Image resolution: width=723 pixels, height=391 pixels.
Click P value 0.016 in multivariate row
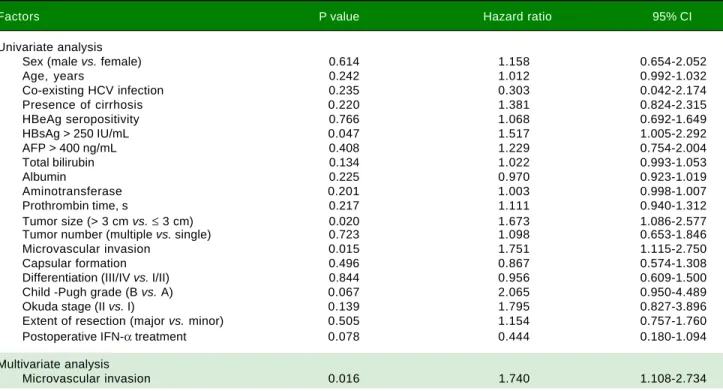(x=344, y=378)
